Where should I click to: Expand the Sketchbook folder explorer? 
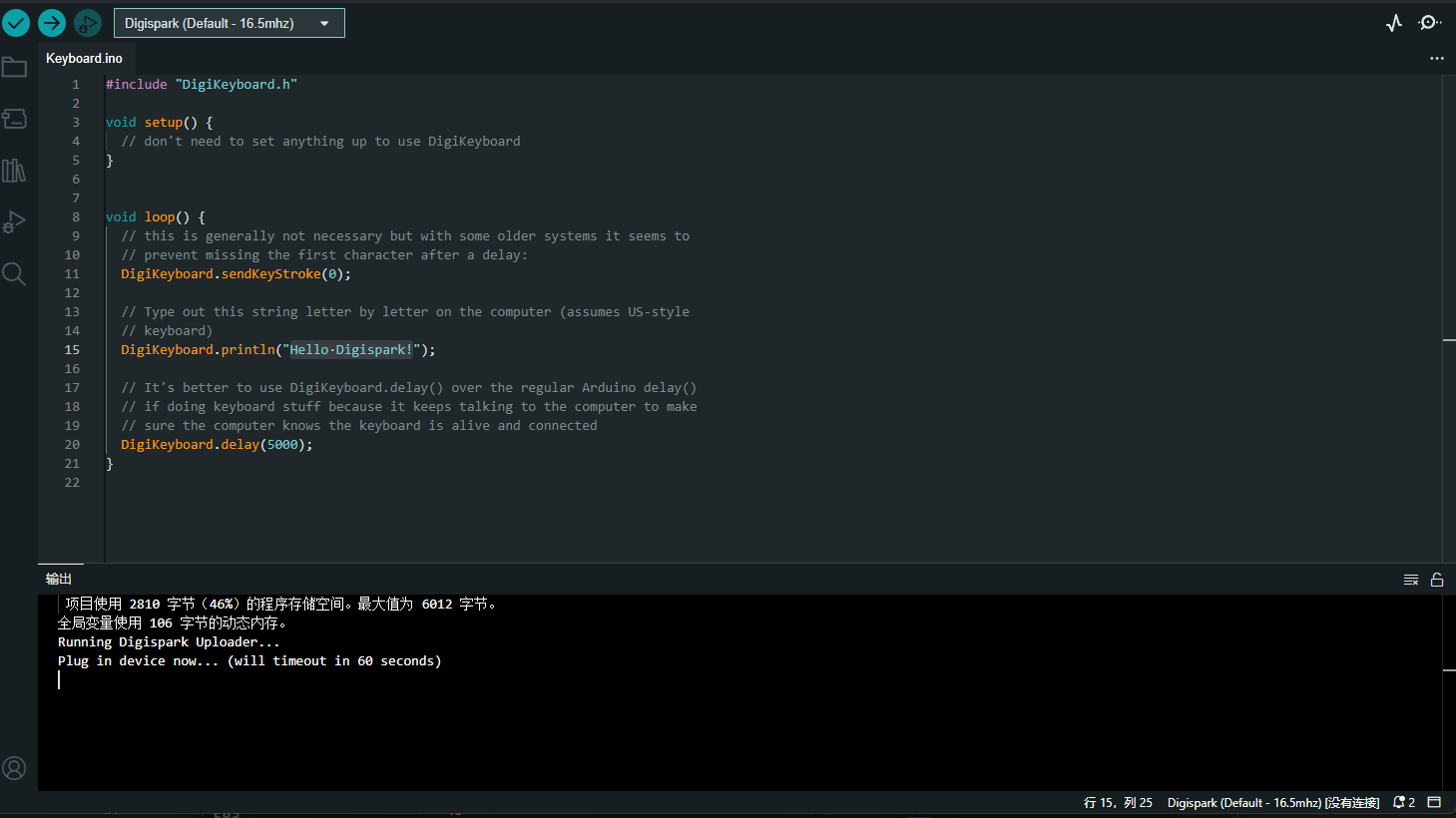point(14,67)
